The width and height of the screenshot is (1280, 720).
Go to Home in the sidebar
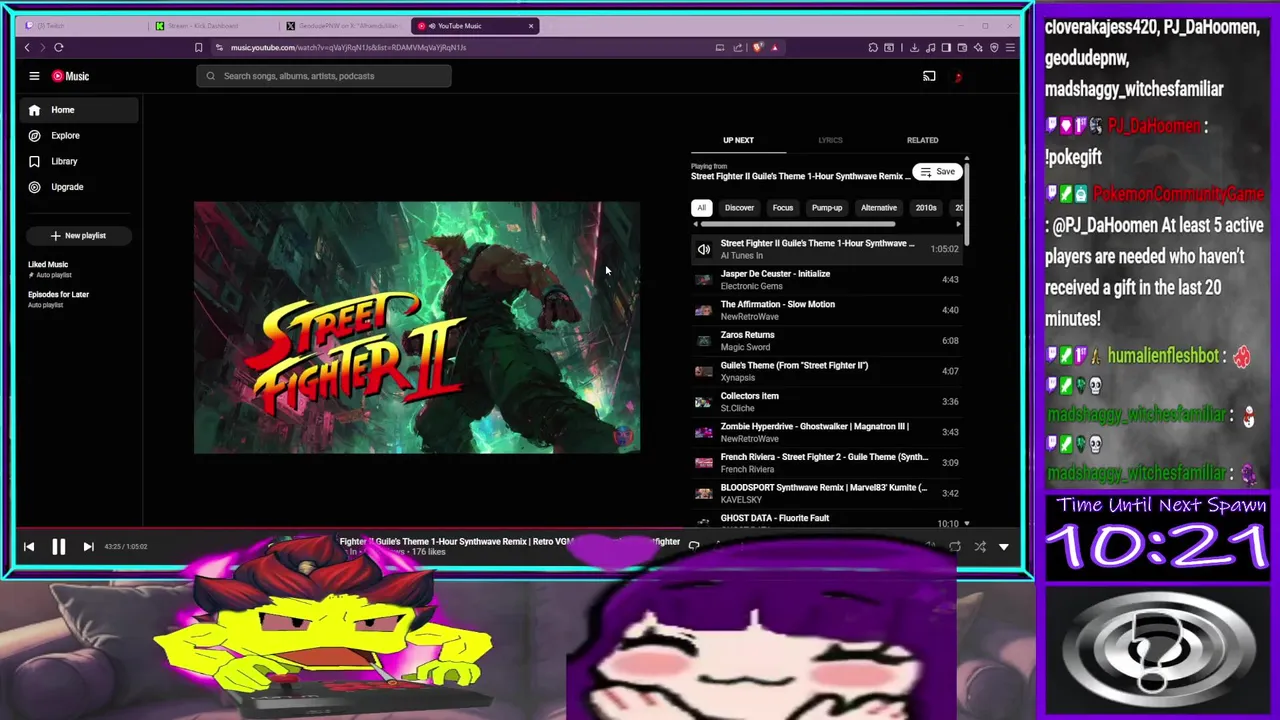pyautogui.click(x=80, y=110)
